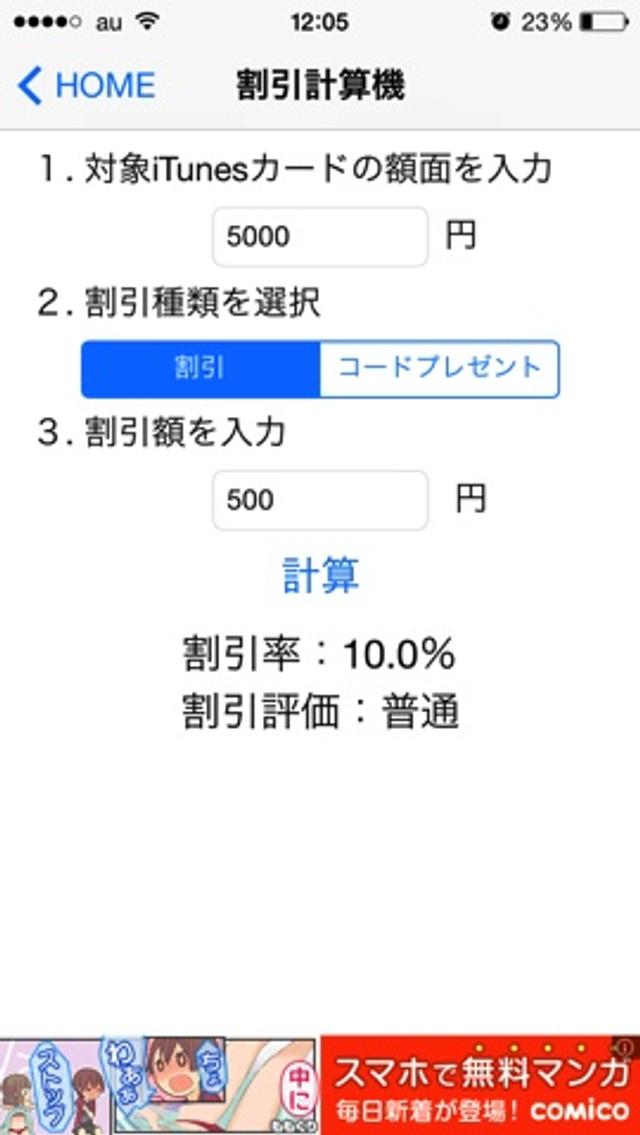The image size is (640, 1135).
Task: Tap the 23% battery percentage text
Action: tap(546, 21)
